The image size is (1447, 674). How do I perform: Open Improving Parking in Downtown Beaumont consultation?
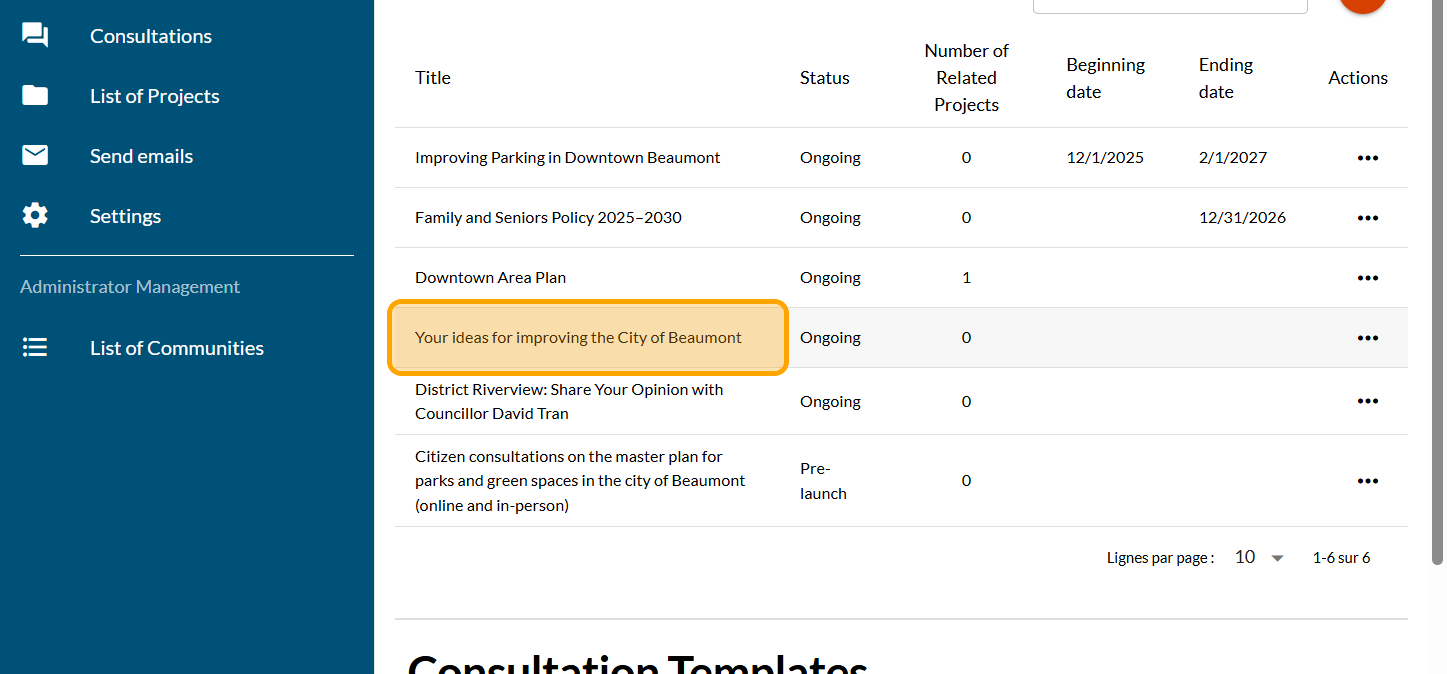click(567, 158)
